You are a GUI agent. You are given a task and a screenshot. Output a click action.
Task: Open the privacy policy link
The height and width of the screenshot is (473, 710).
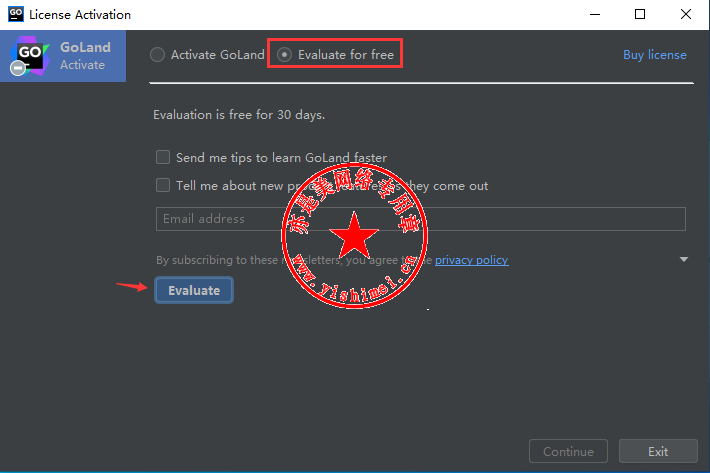(471, 260)
